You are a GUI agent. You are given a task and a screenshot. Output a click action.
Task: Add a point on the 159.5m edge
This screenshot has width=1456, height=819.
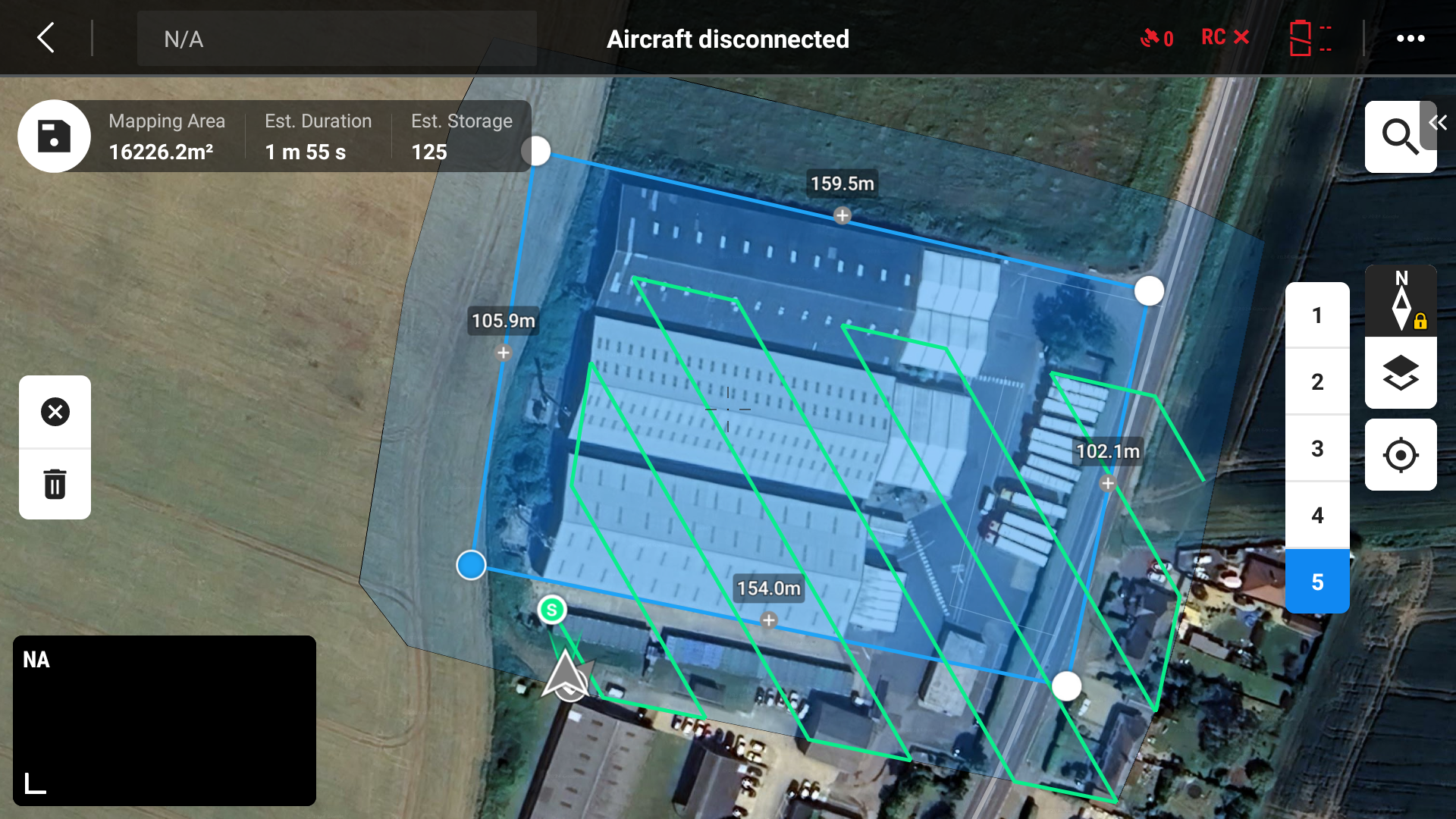tap(842, 216)
